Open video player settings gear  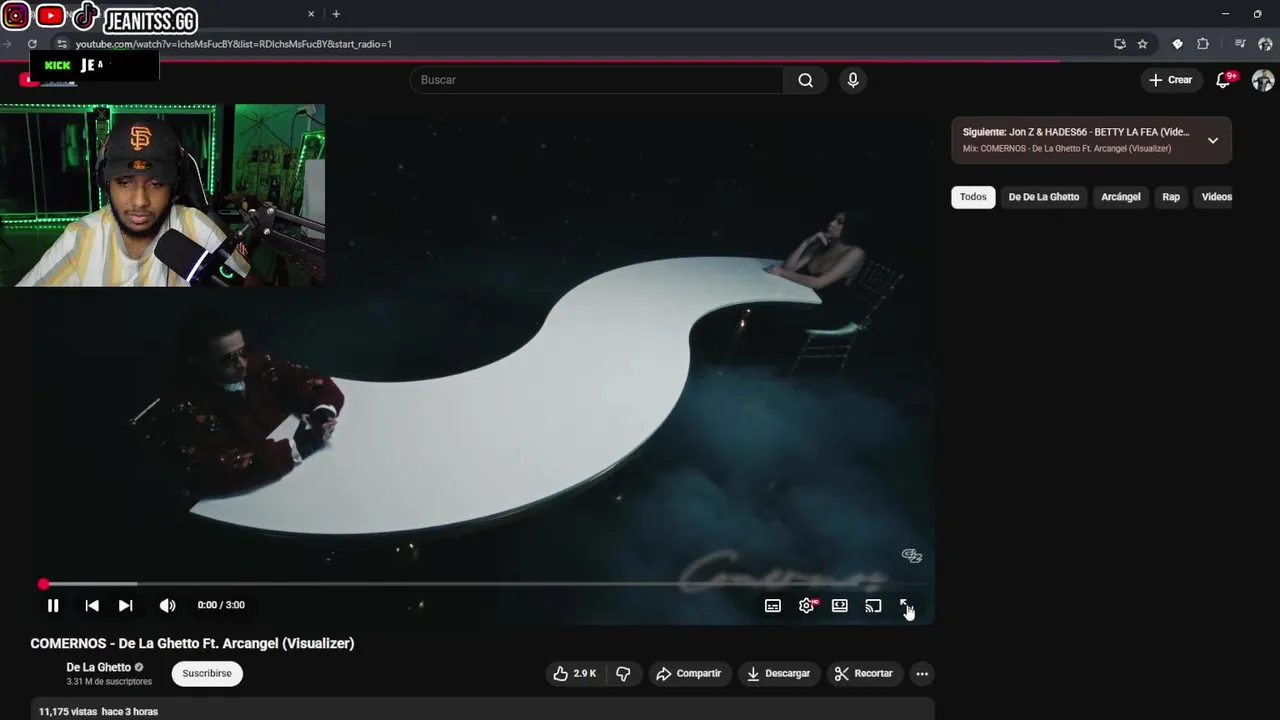pos(807,606)
